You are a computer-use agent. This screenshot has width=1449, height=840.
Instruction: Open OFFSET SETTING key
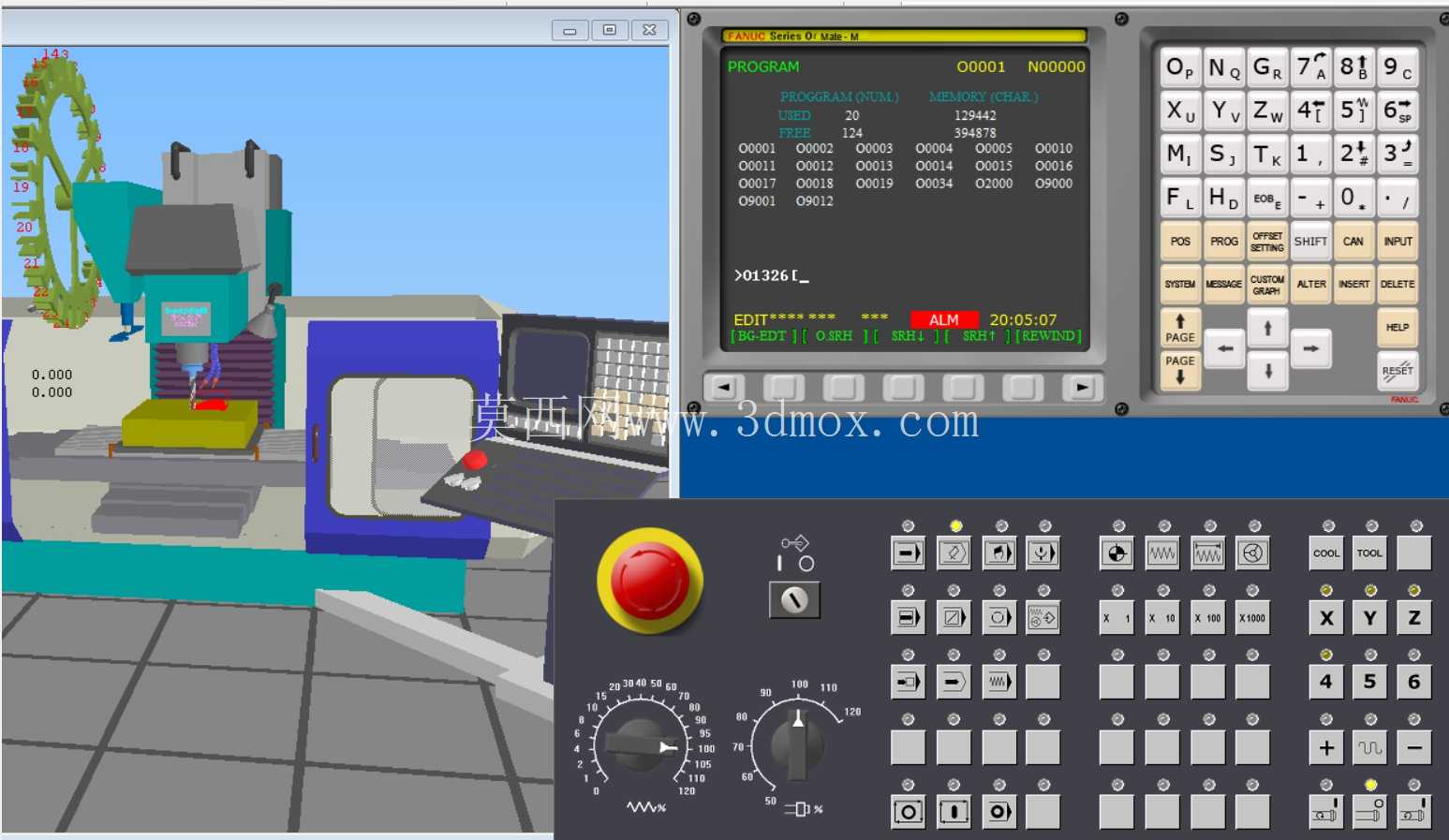[1267, 241]
